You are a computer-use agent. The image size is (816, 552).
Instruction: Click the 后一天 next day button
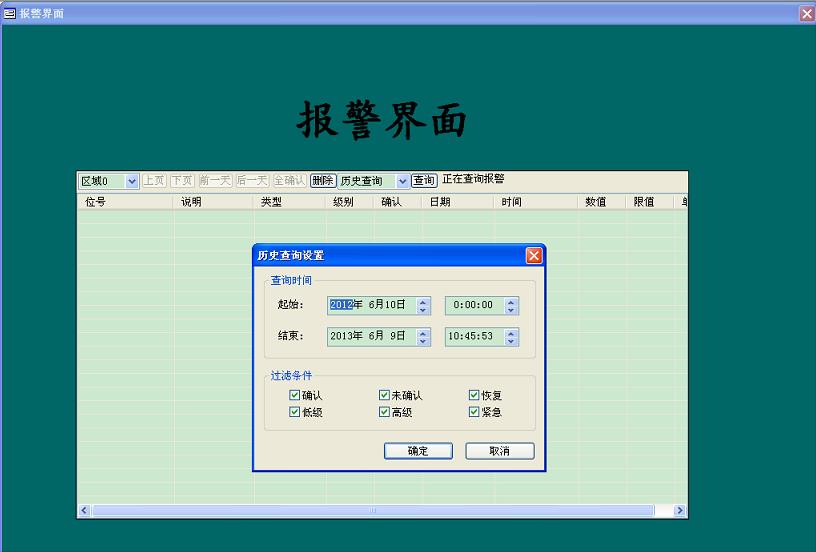(x=252, y=181)
